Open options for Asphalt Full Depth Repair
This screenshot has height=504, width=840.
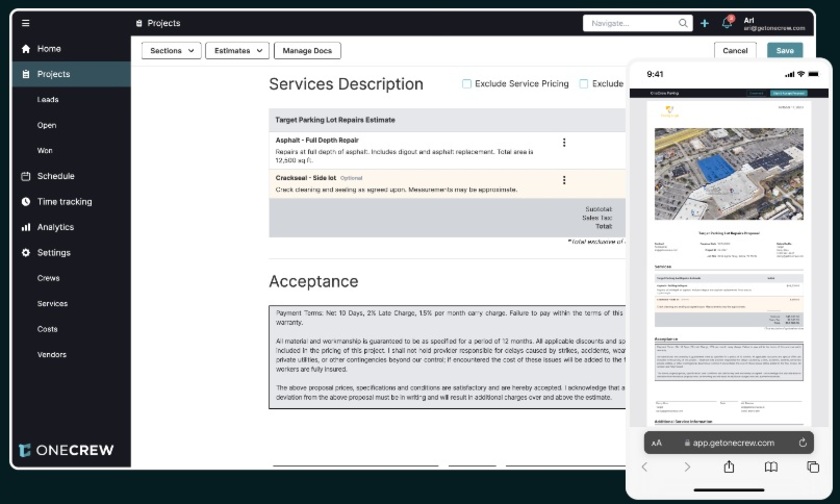click(x=564, y=143)
